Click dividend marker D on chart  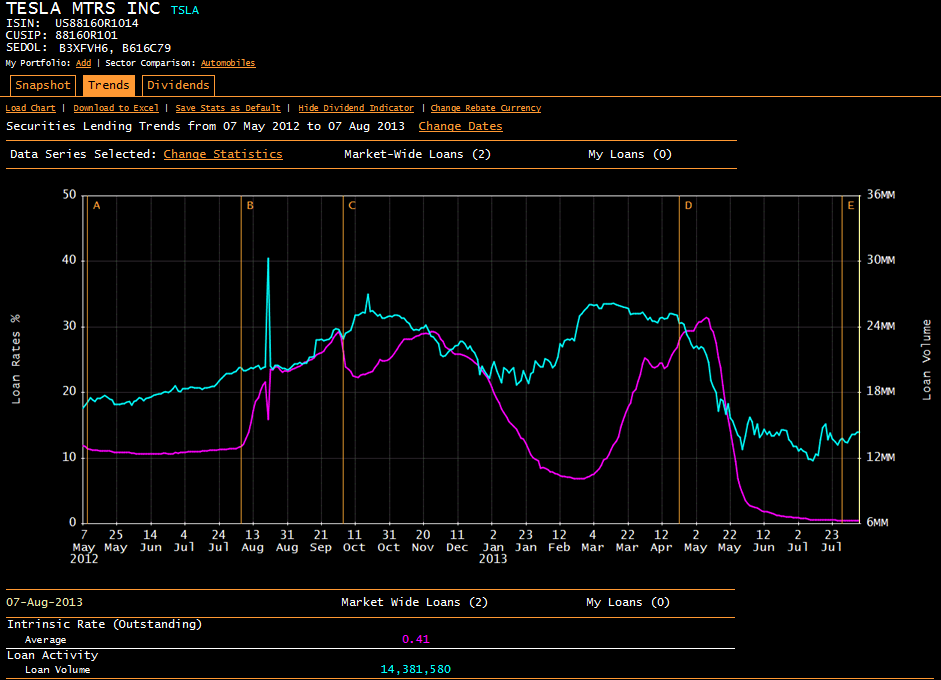(x=688, y=205)
